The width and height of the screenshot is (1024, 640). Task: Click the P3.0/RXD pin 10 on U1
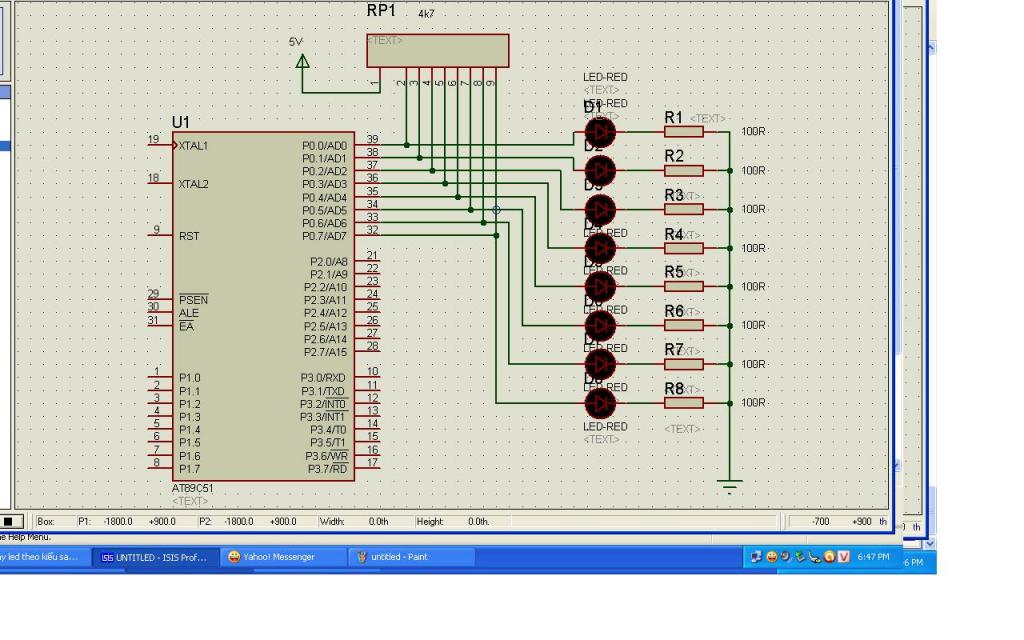(367, 378)
